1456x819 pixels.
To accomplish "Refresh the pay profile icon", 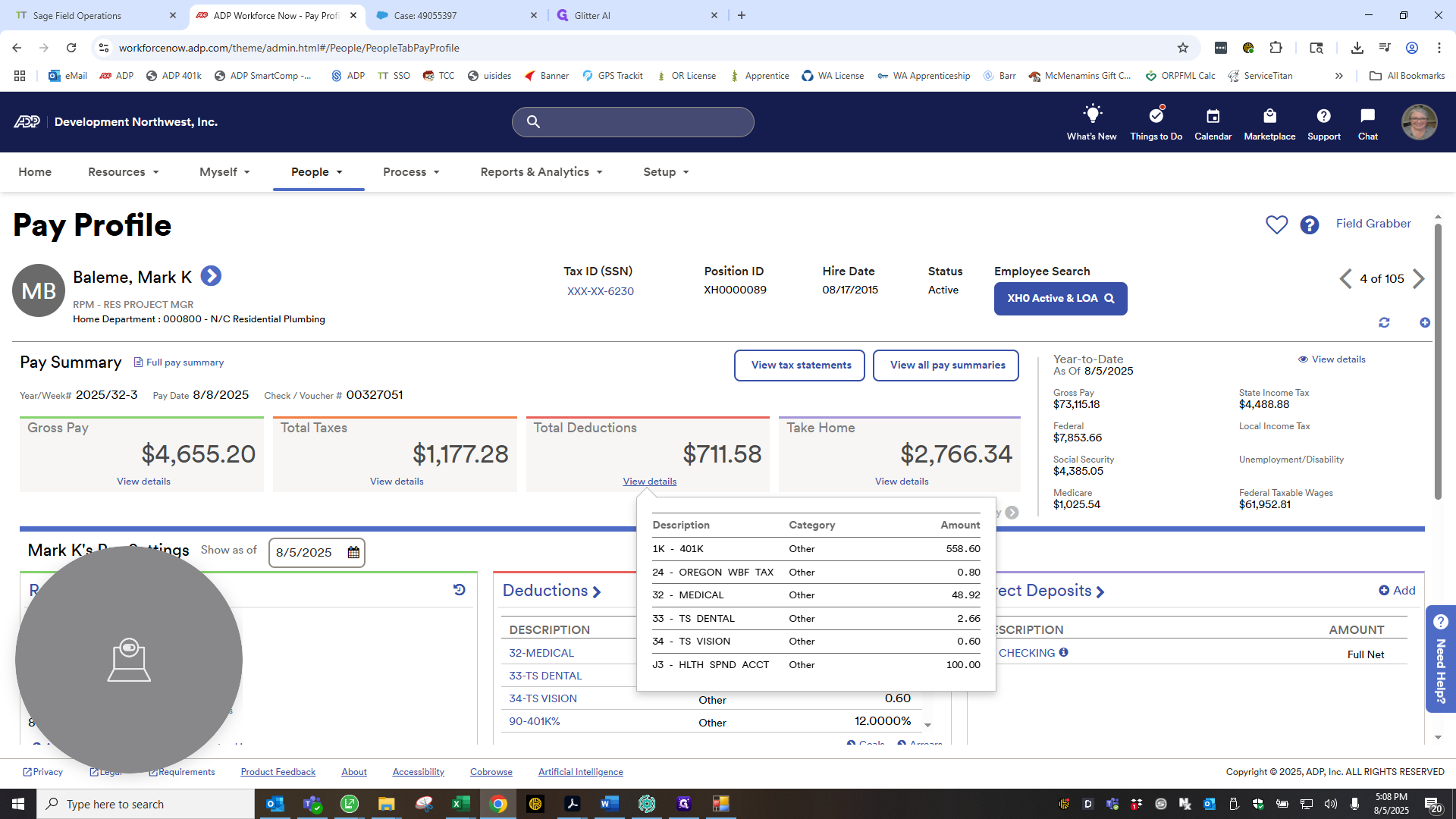I will coord(1384,323).
